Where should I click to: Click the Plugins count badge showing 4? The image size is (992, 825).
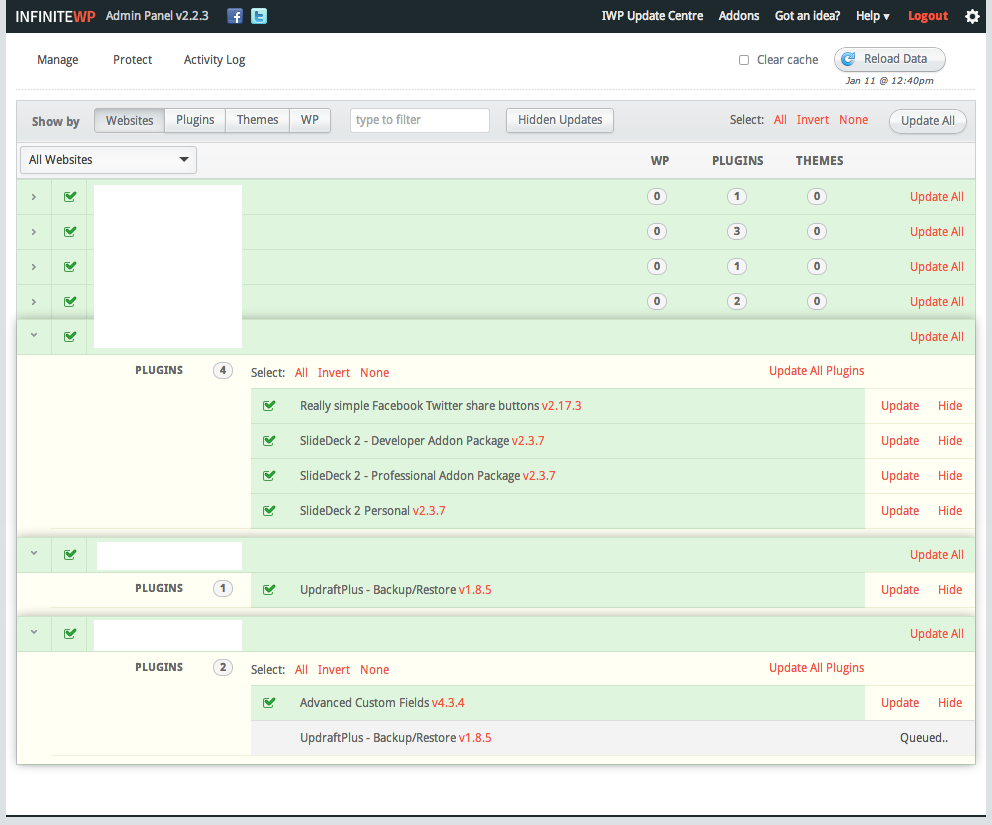pos(222,370)
